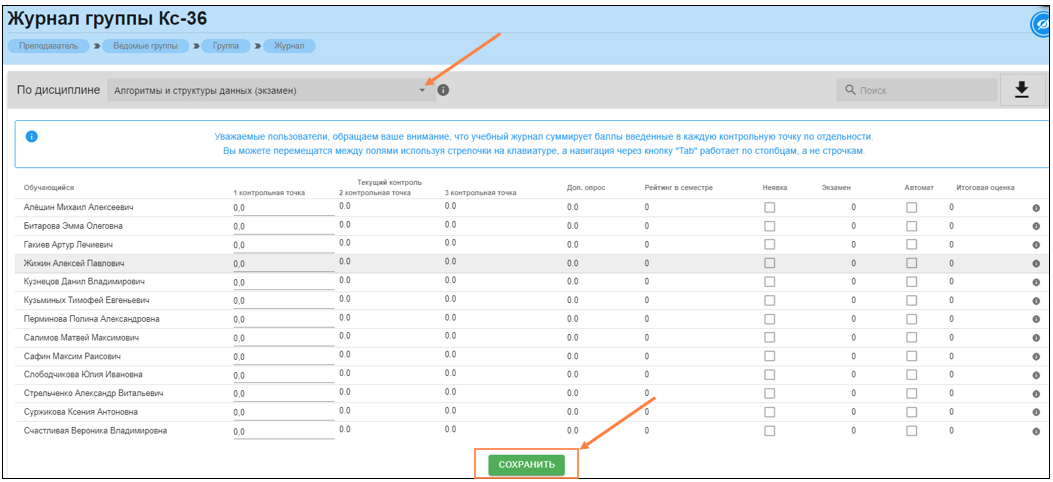This screenshot has width=1053, height=482.
Task: Click info icon in Счастливая Вероника row
Action: [x=1036, y=432]
